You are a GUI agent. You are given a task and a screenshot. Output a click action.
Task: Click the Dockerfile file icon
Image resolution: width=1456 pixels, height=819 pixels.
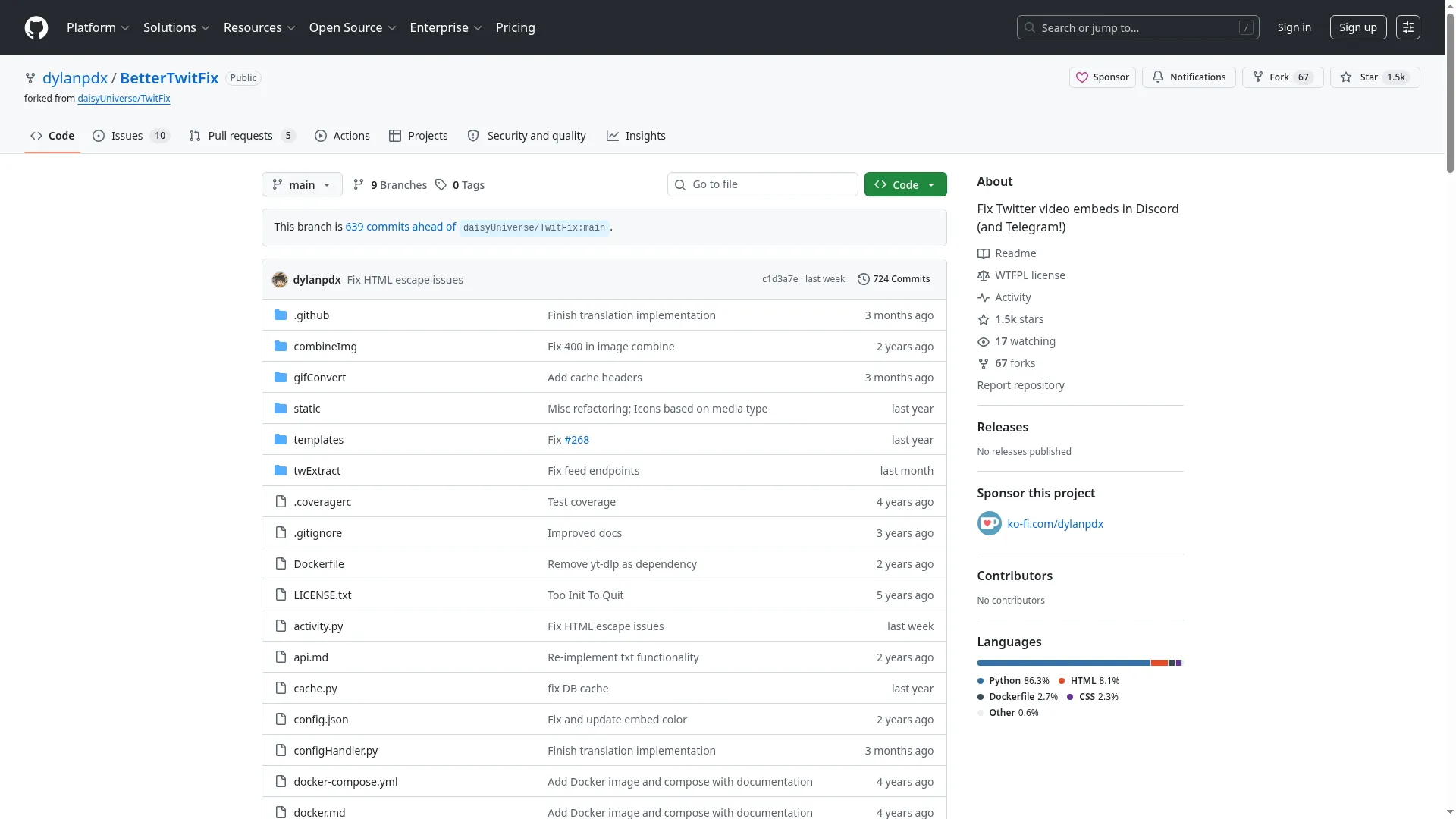click(x=281, y=564)
